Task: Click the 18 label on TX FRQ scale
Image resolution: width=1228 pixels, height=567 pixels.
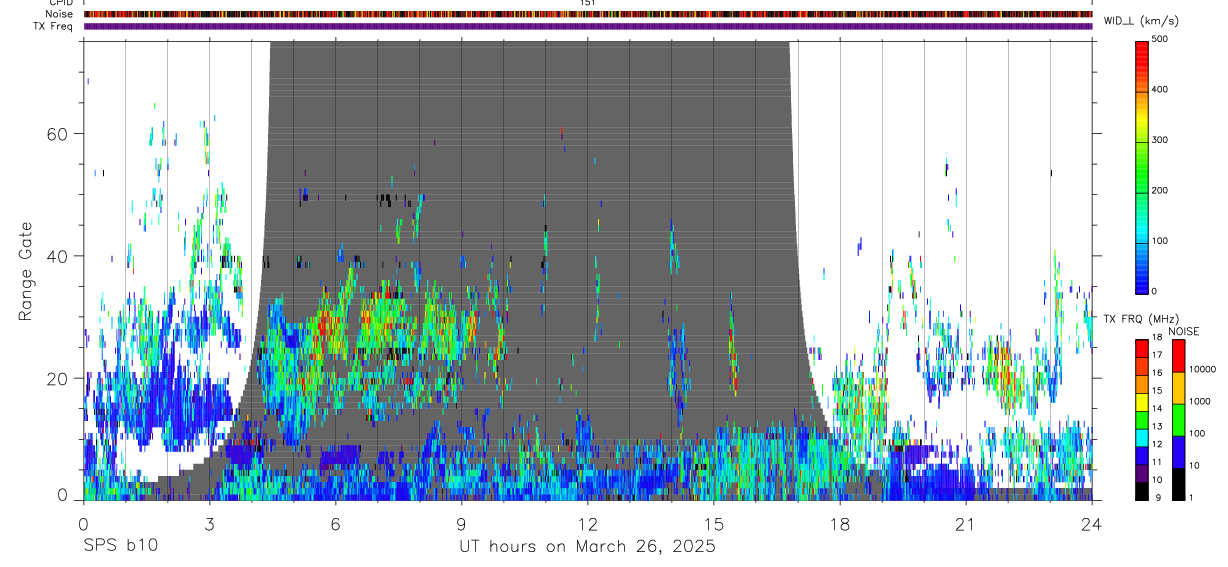Action: point(1157,337)
